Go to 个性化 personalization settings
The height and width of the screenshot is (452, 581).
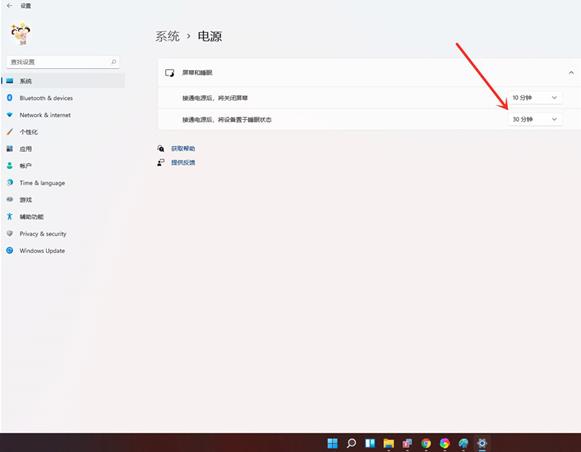[63, 132]
